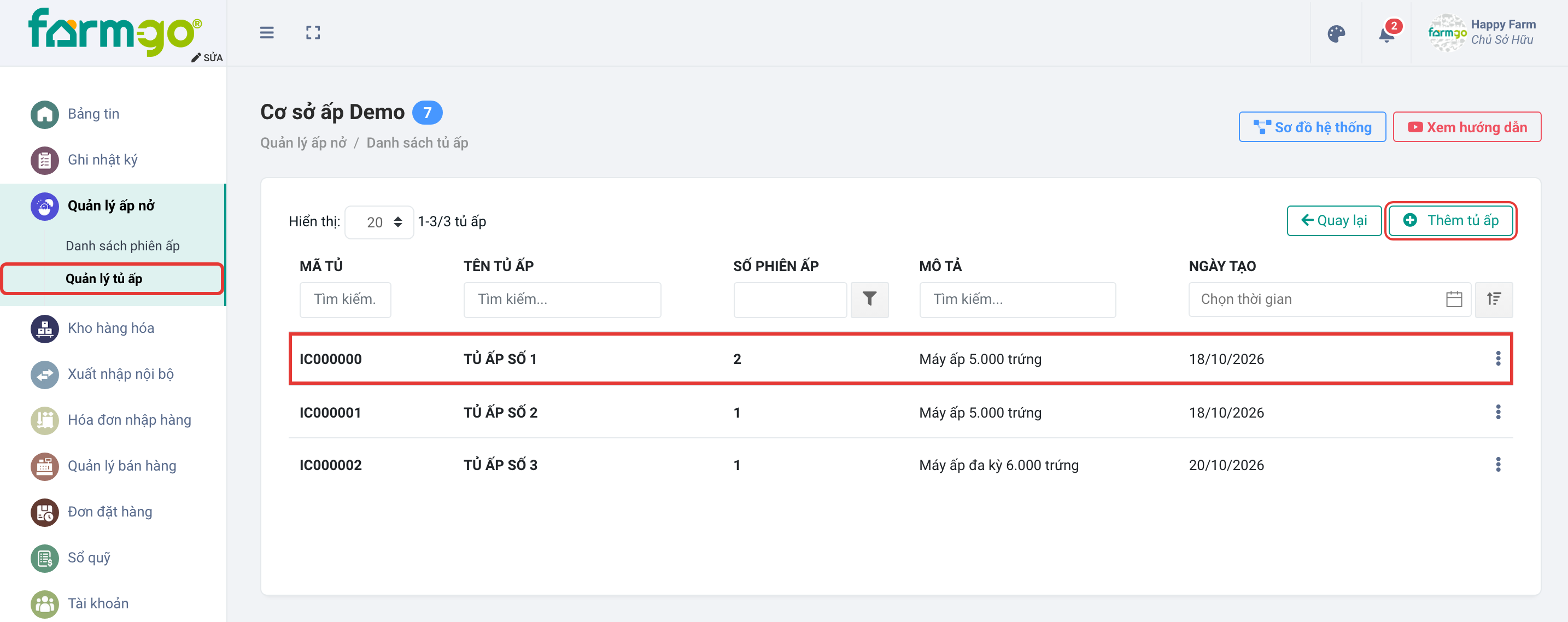
Task: Open the three-dot menu for Tủ ấp số 1
Action: coord(1498,359)
